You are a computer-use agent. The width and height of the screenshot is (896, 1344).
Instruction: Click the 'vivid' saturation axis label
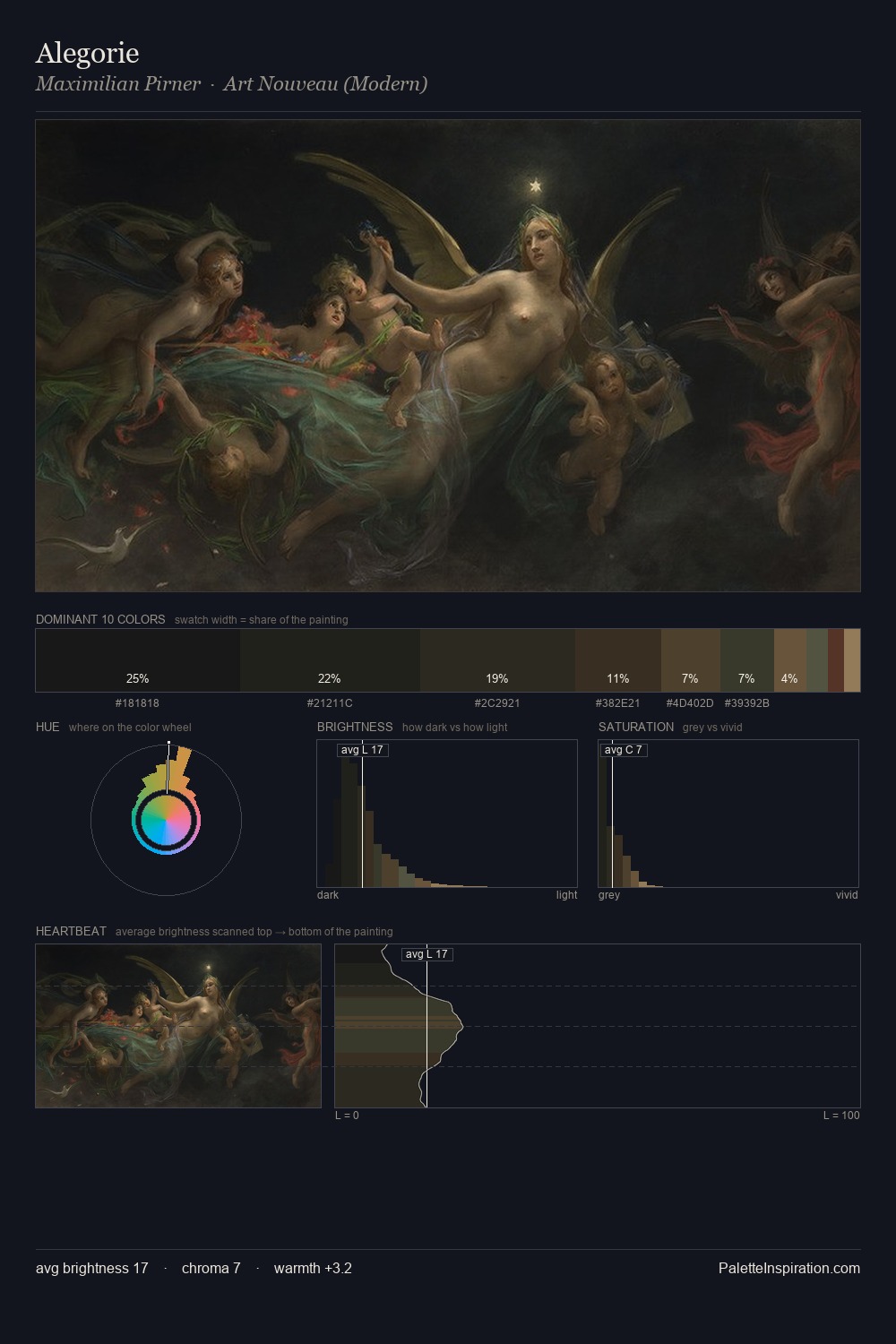(847, 895)
